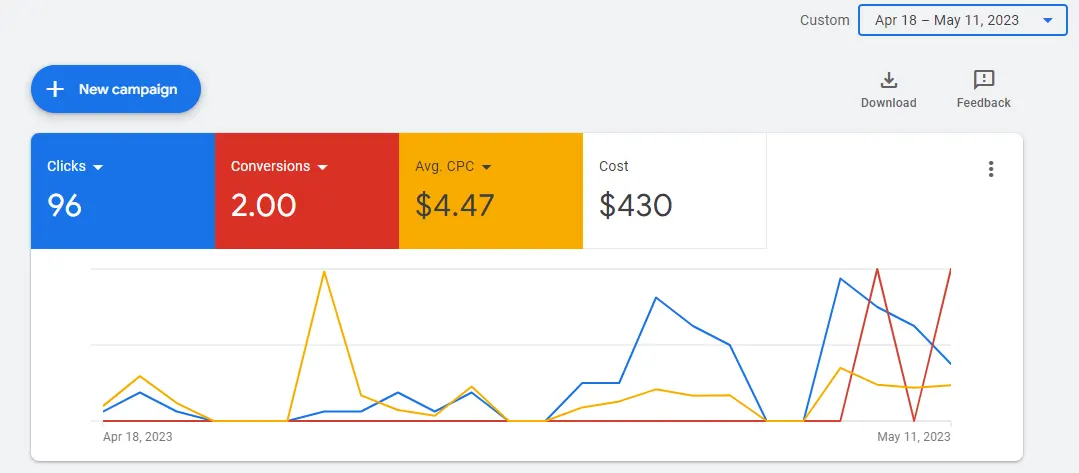Click the Download arrow icon
Image resolution: width=1079 pixels, height=473 pixels.
click(888, 81)
